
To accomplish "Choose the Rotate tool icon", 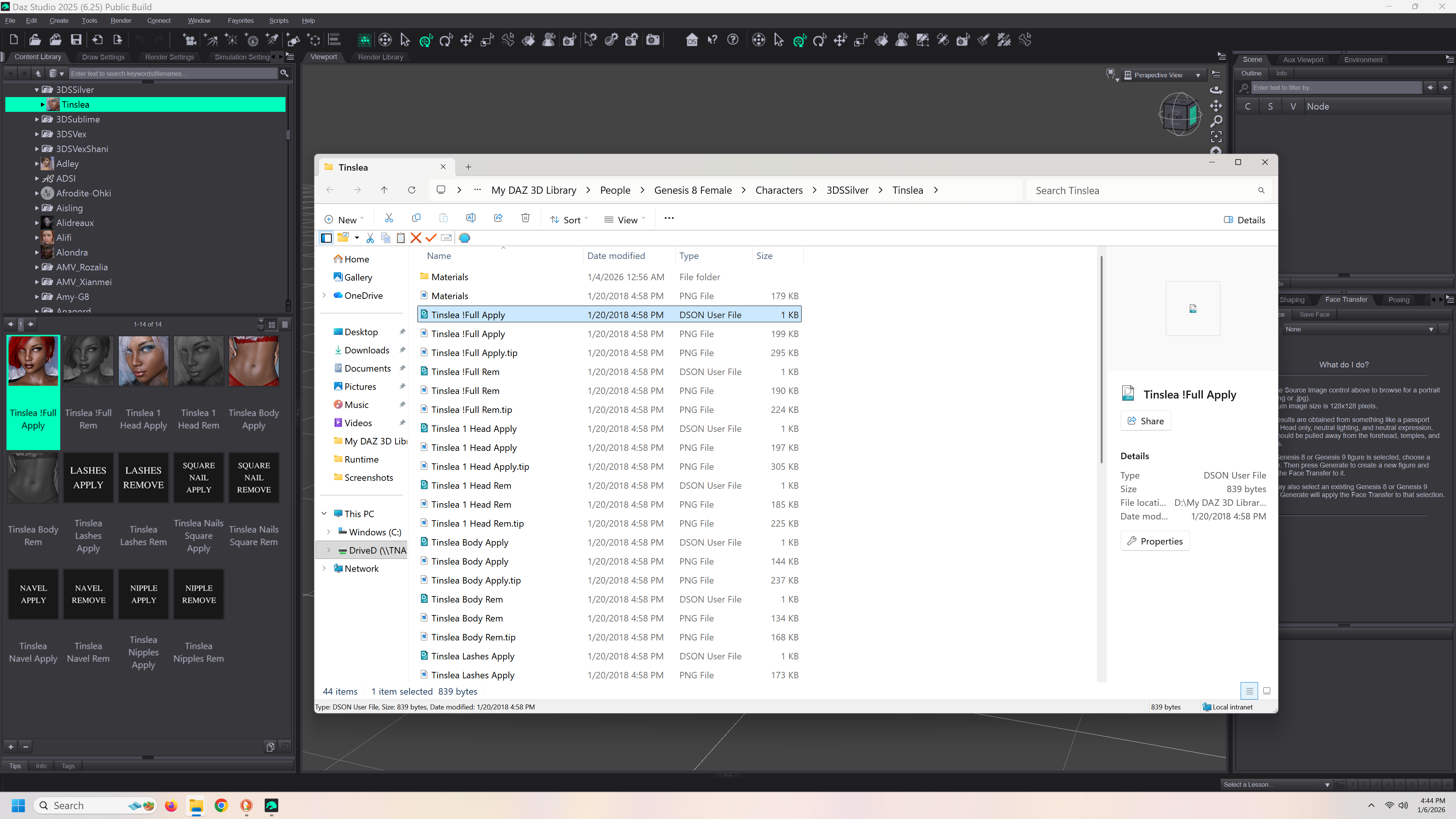I will click(446, 39).
